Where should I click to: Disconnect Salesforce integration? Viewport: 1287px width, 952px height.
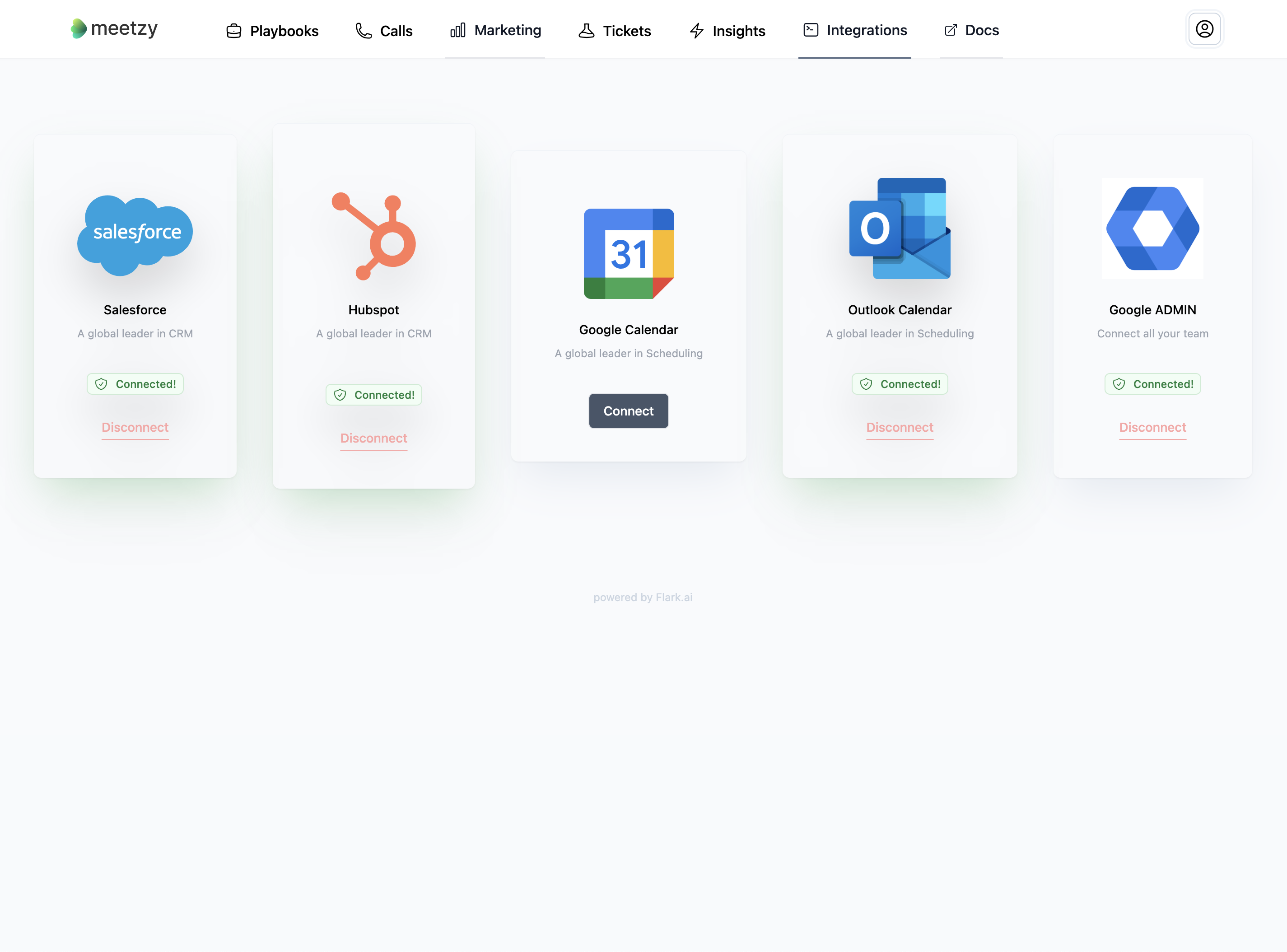point(134,427)
